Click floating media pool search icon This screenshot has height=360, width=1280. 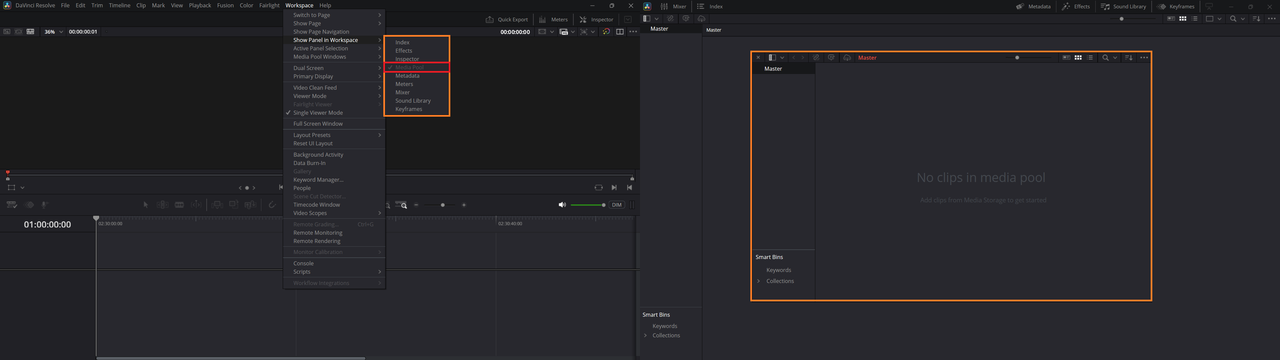coord(1106,58)
